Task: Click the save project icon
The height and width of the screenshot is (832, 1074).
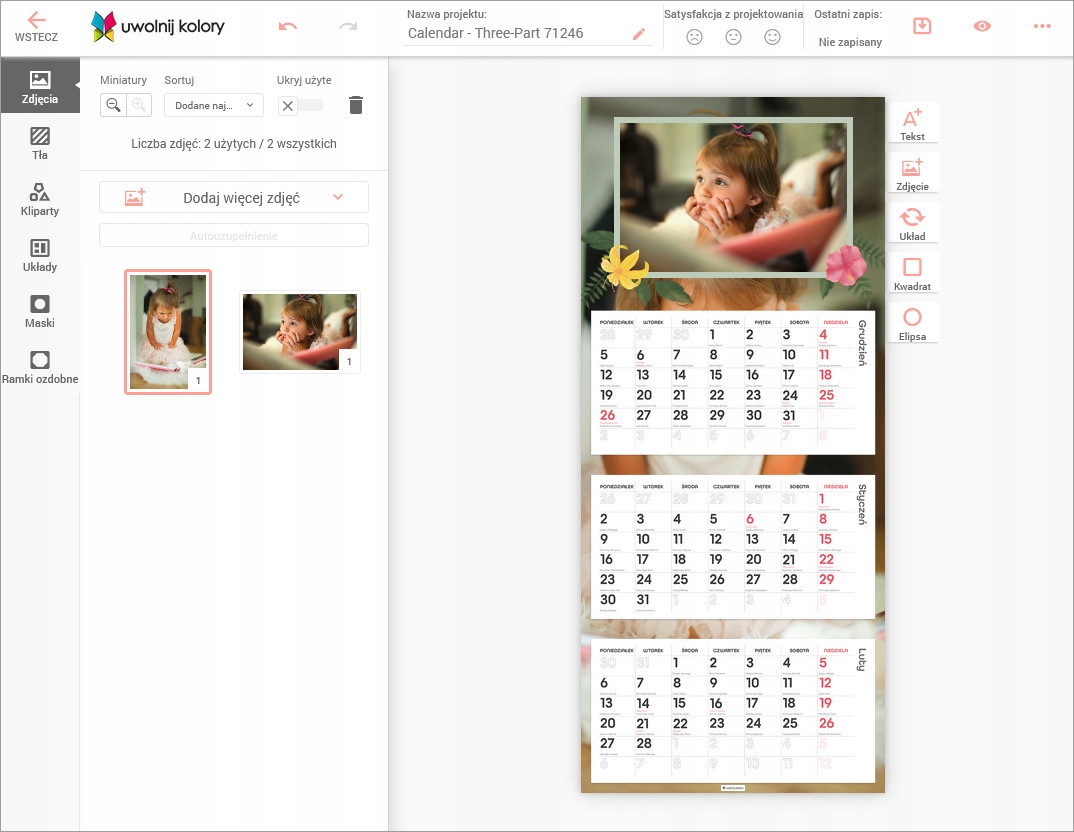Action: 922,26
